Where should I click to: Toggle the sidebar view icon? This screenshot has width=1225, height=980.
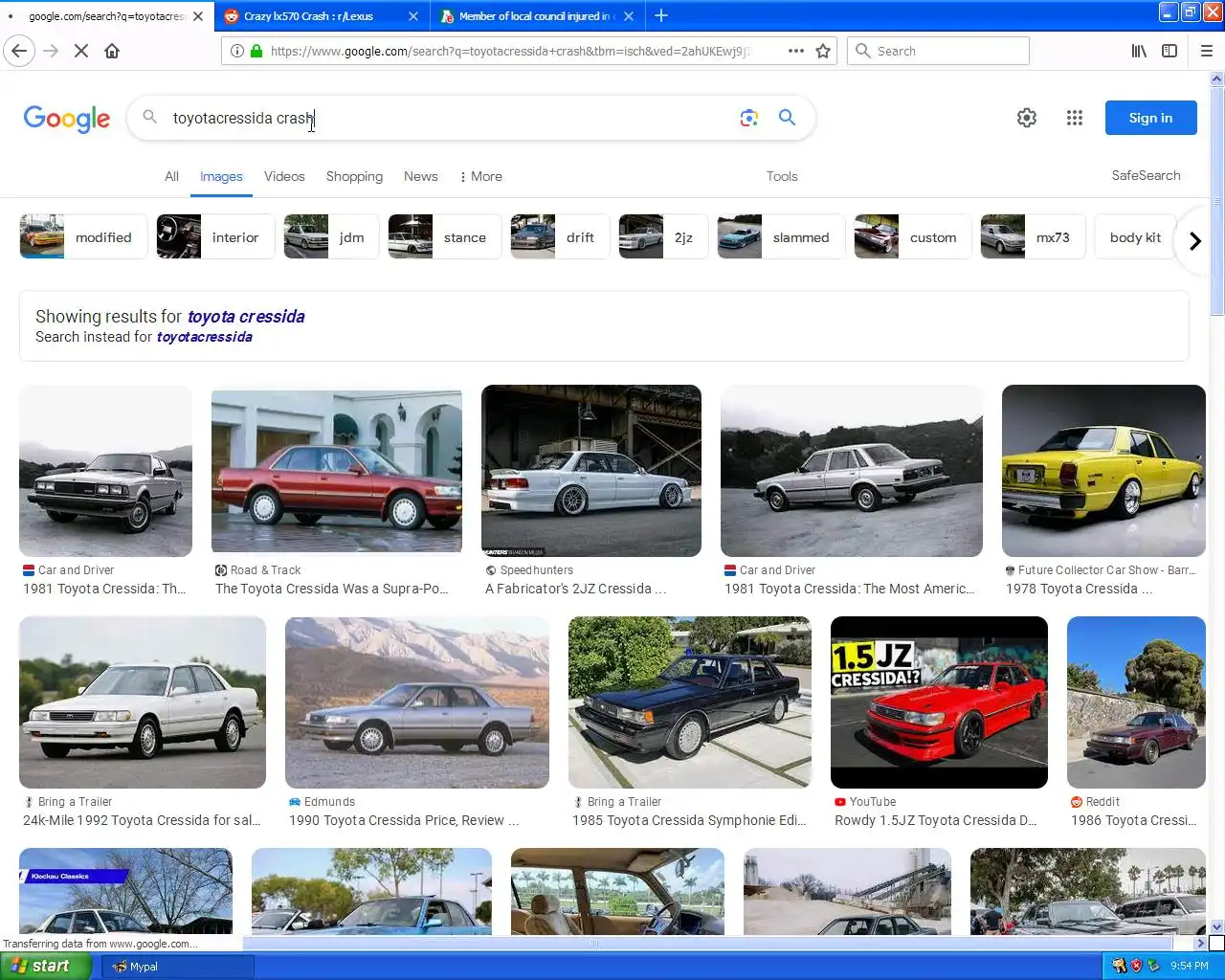pyautogui.click(x=1169, y=51)
